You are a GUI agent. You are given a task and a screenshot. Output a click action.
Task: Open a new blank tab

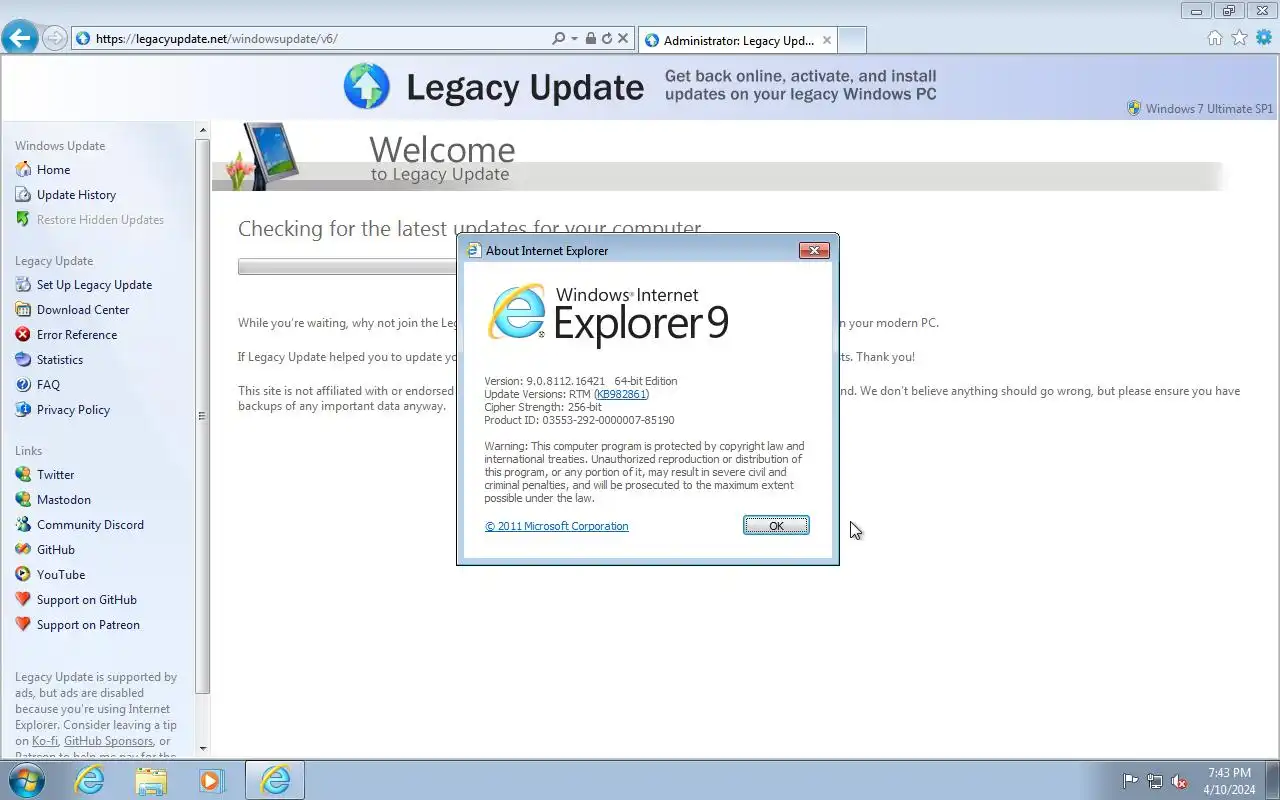[852, 40]
